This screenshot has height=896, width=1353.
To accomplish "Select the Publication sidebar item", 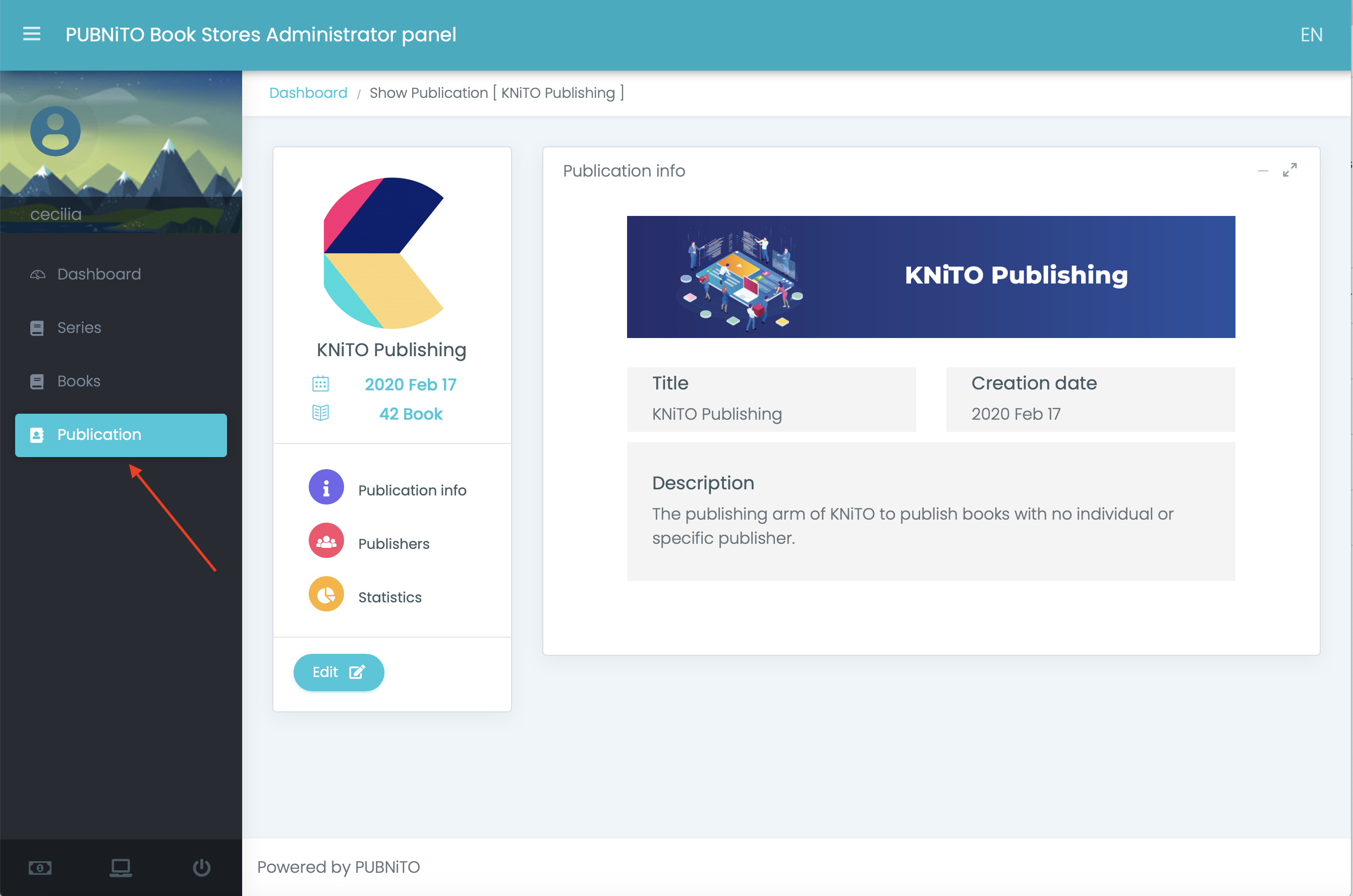I will point(121,435).
